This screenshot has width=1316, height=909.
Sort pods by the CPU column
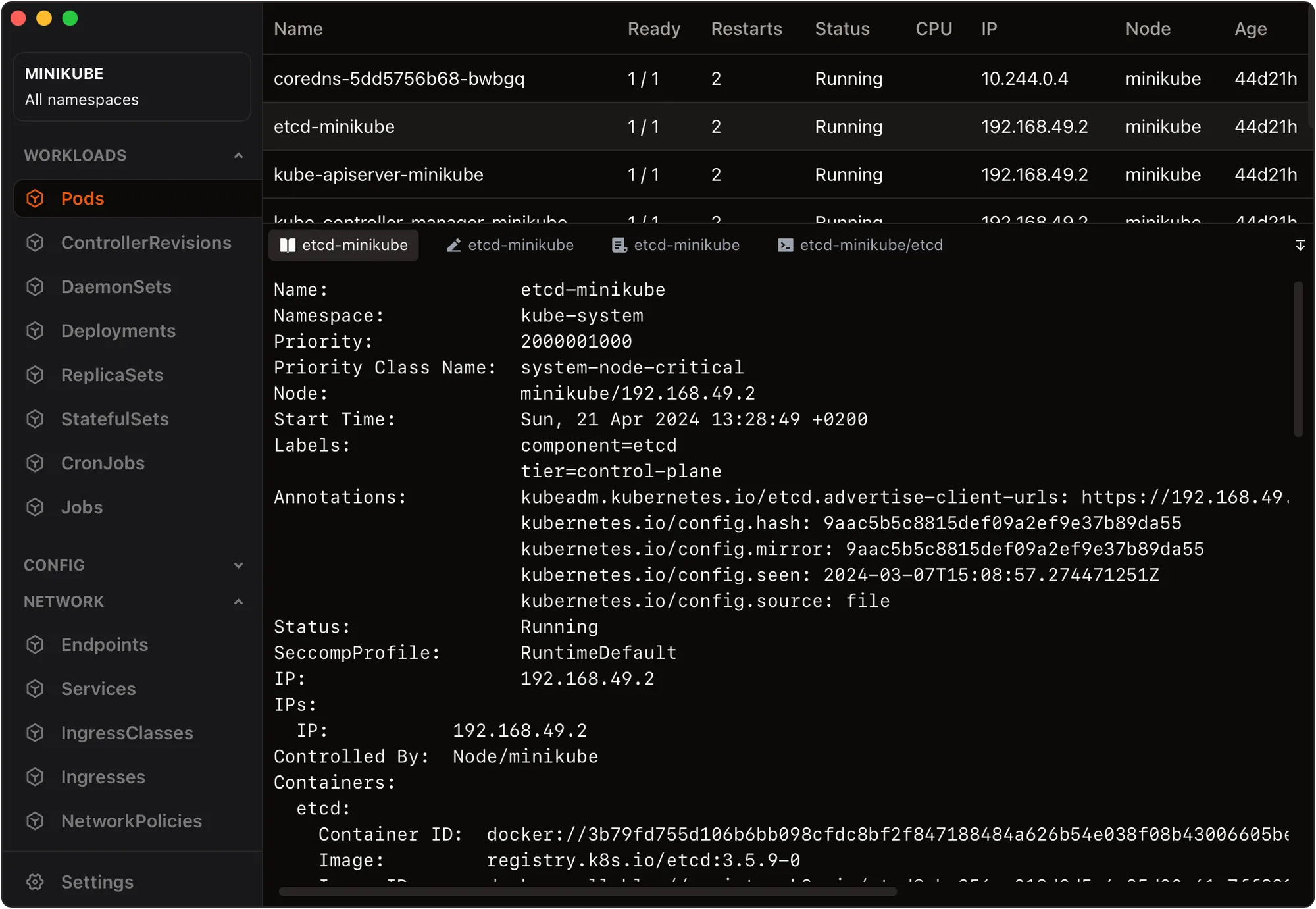point(934,28)
